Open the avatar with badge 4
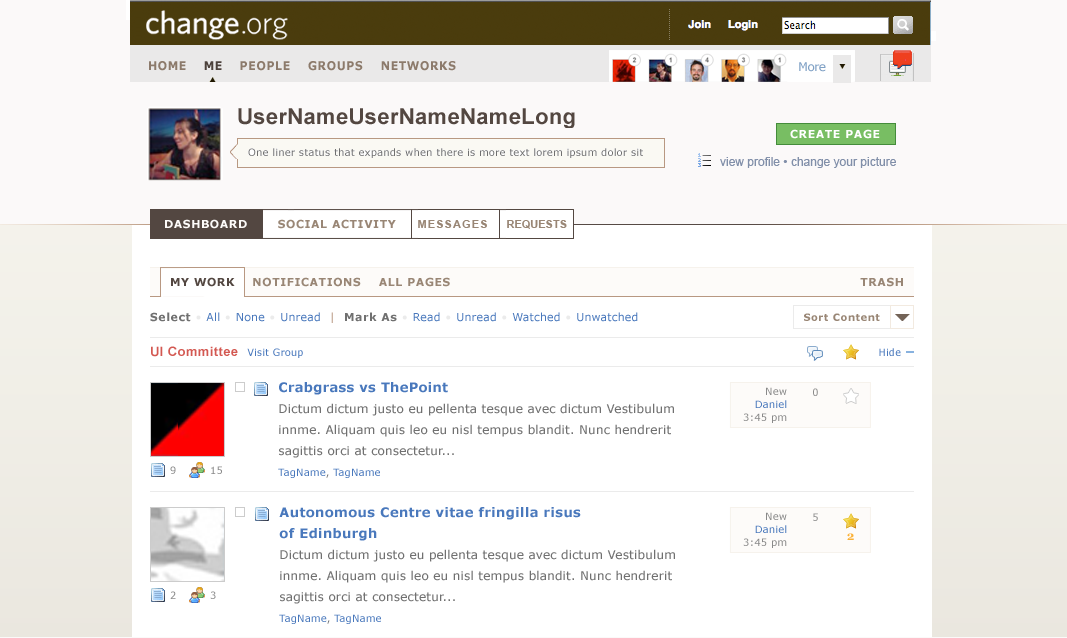This screenshot has height=638, width=1067. 696,69
